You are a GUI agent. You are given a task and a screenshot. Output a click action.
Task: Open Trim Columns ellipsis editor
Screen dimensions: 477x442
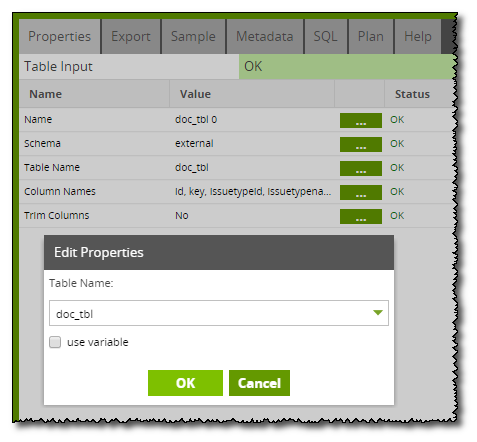361,216
